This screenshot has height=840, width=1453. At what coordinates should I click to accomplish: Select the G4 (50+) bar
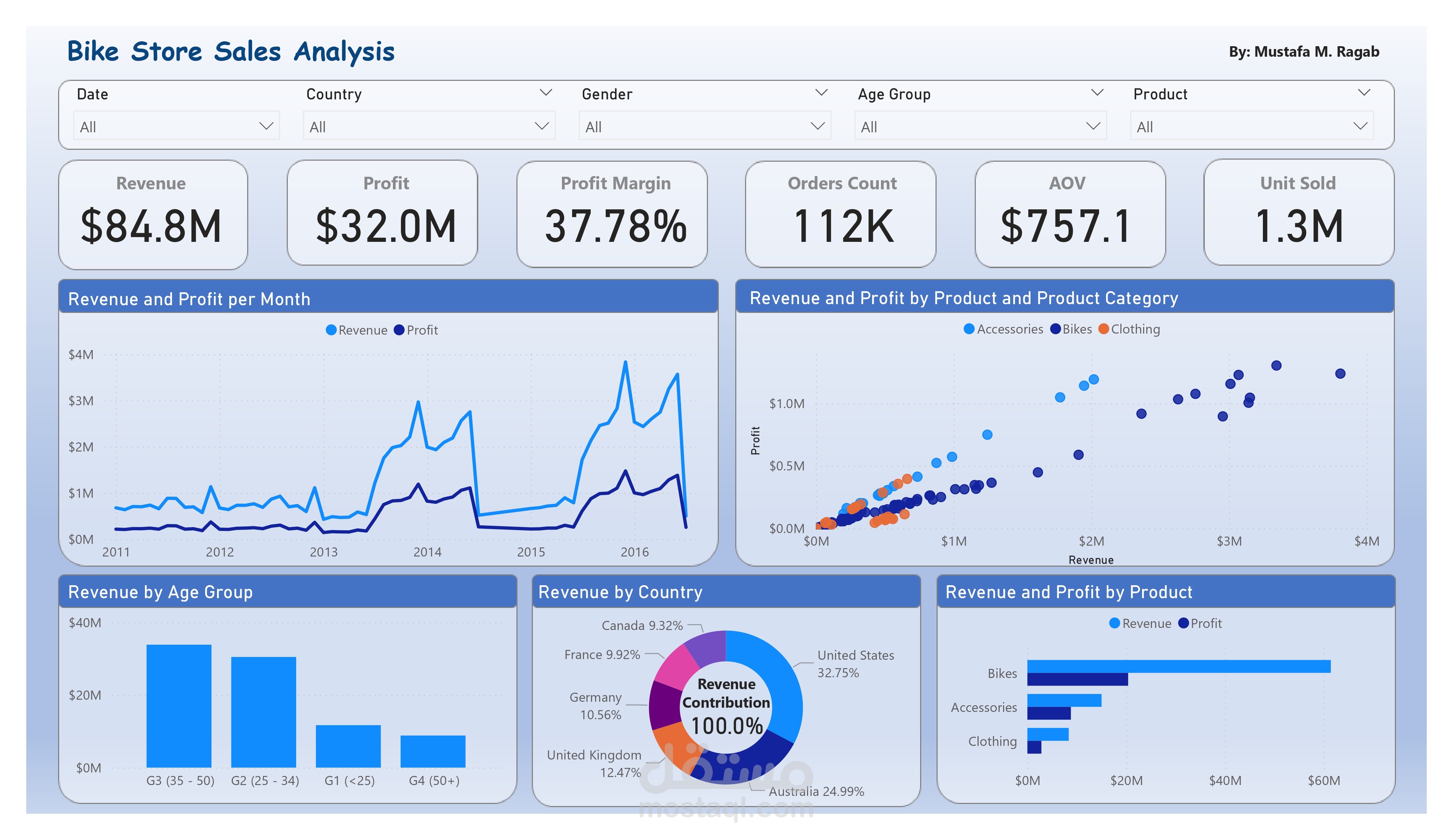point(433,751)
